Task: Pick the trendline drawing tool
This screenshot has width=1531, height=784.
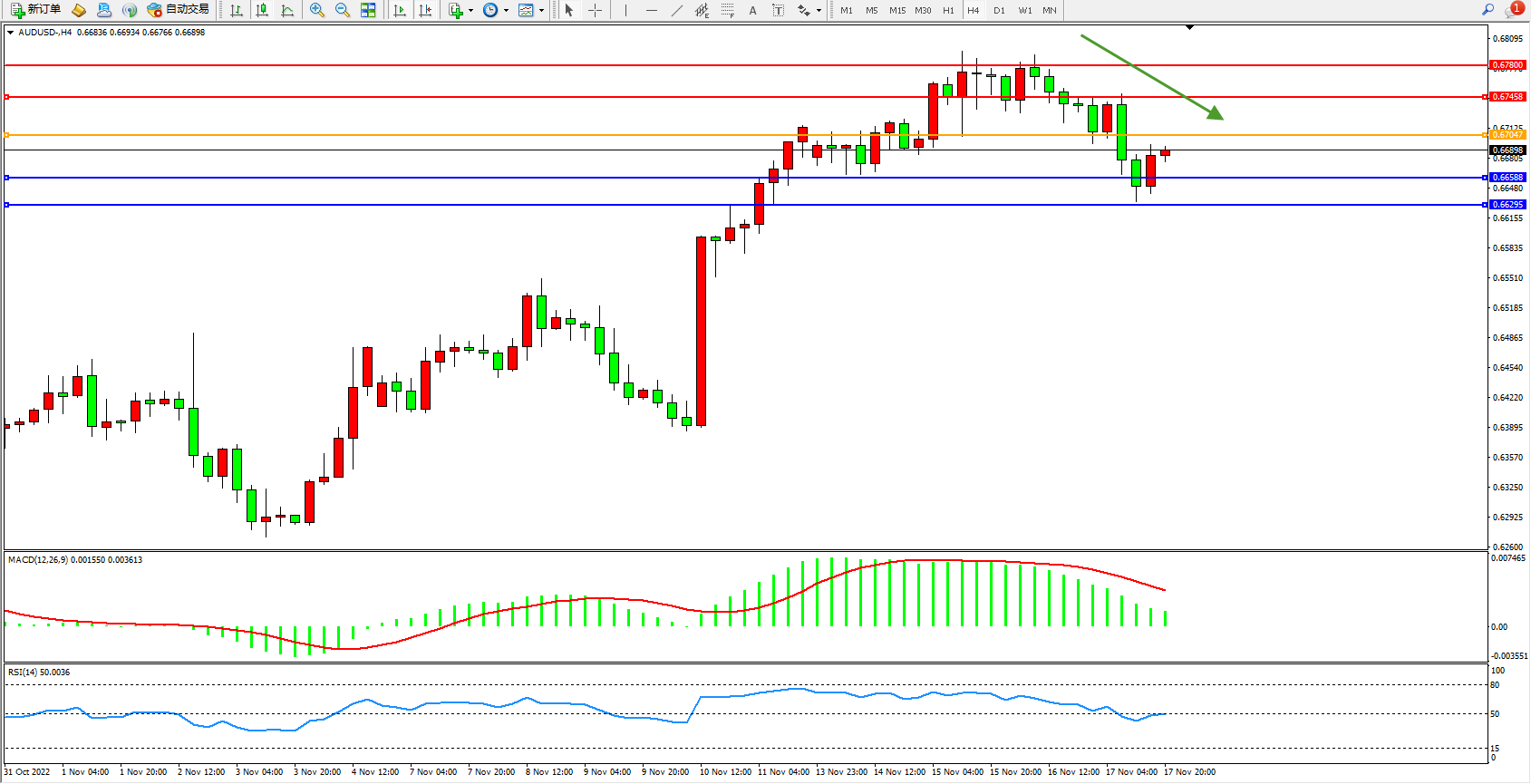Action: (677, 10)
